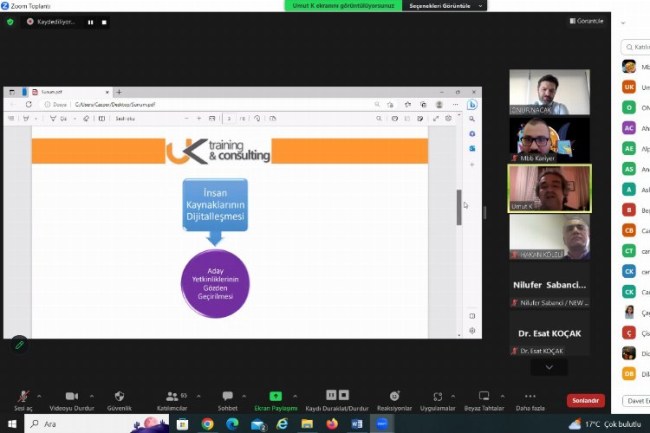Select Hakan Kolcu's video thumbnail
This screenshot has height=433, width=650.
(x=549, y=238)
